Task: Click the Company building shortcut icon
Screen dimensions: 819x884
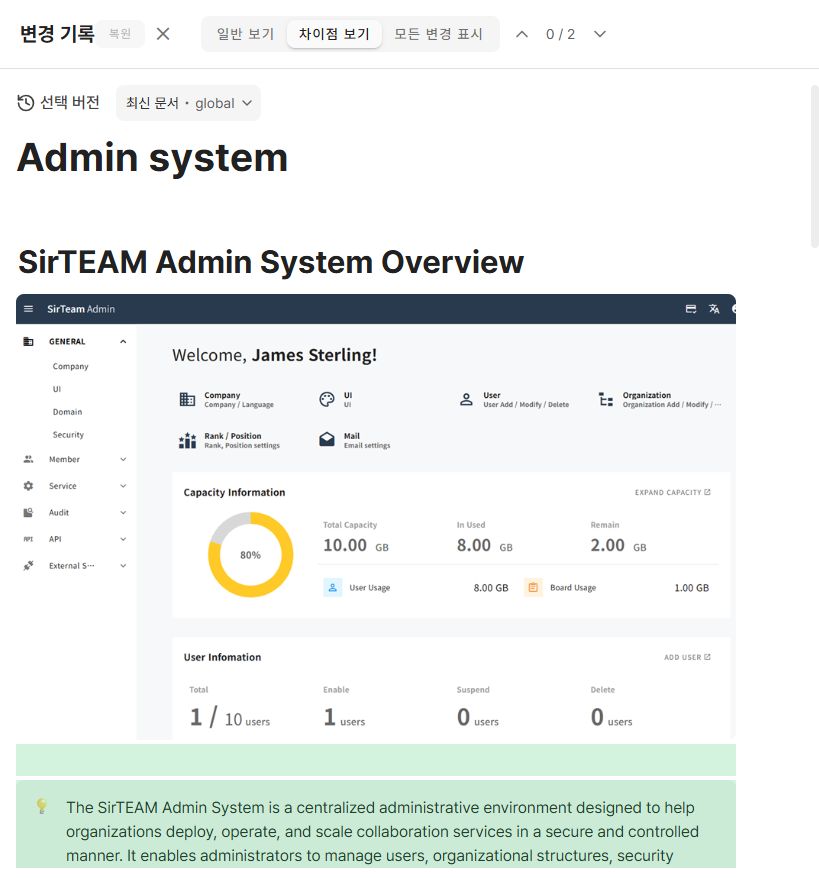Action: (187, 400)
